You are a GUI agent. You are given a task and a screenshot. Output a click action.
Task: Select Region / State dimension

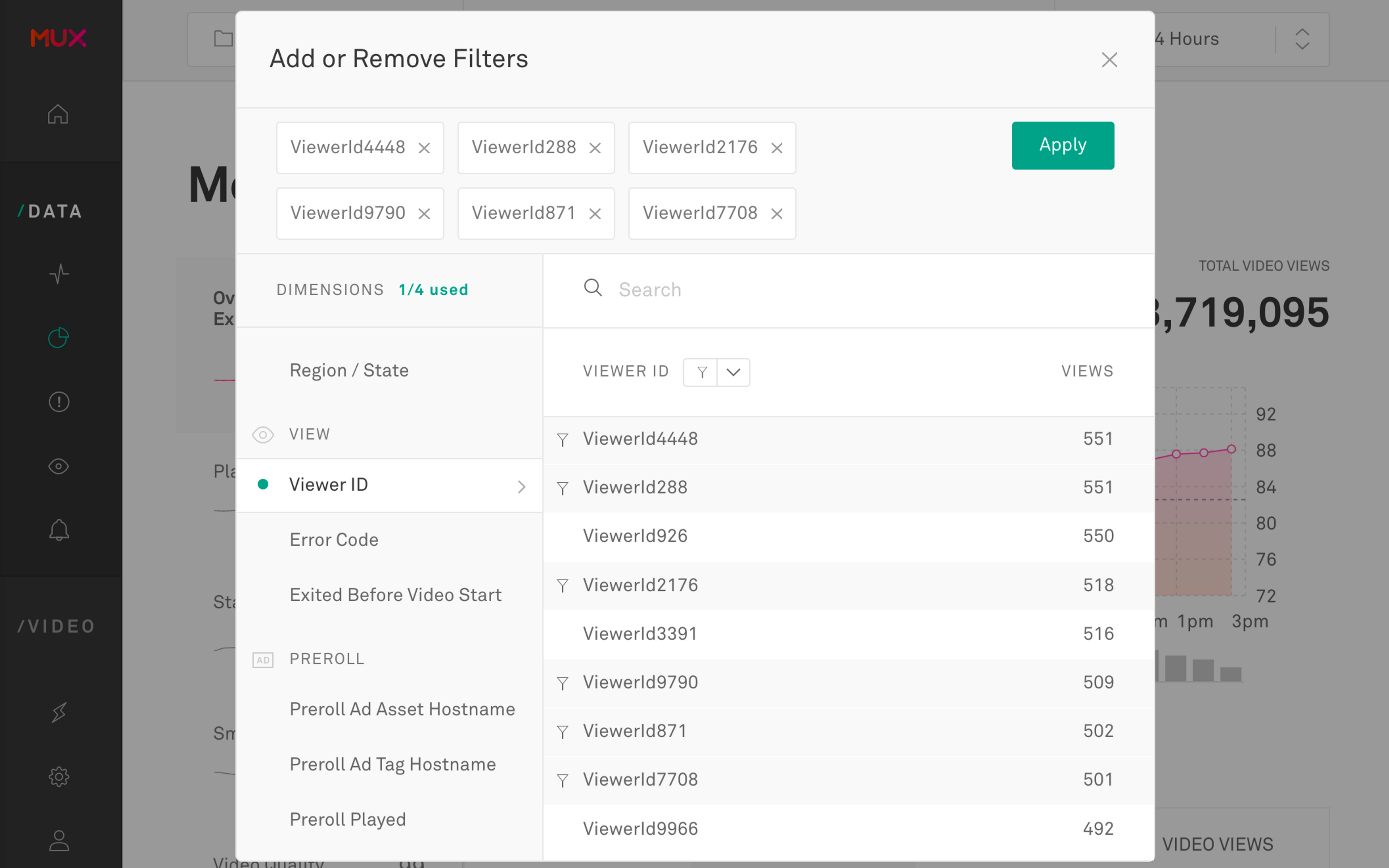tap(349, 370)
